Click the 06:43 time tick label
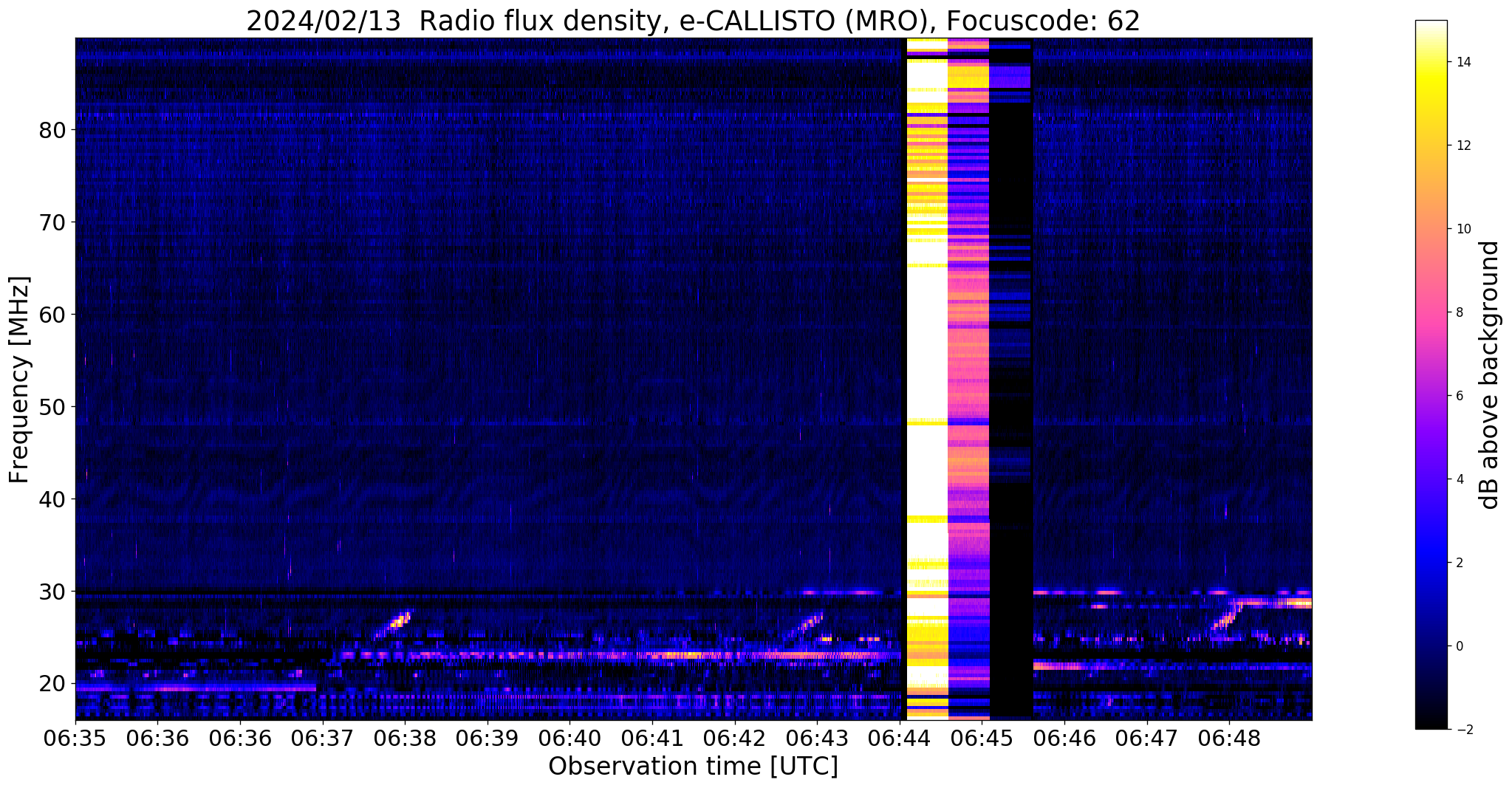Image resolution: width=1512 pixels, height=788 pixels. click(x=817, y=739)
